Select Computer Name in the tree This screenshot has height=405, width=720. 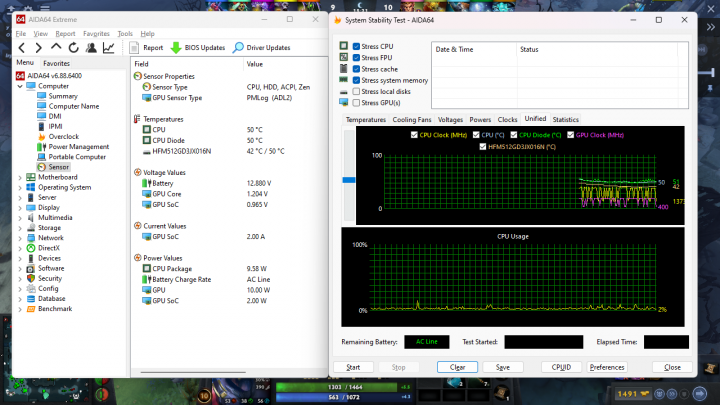[73, 106]
